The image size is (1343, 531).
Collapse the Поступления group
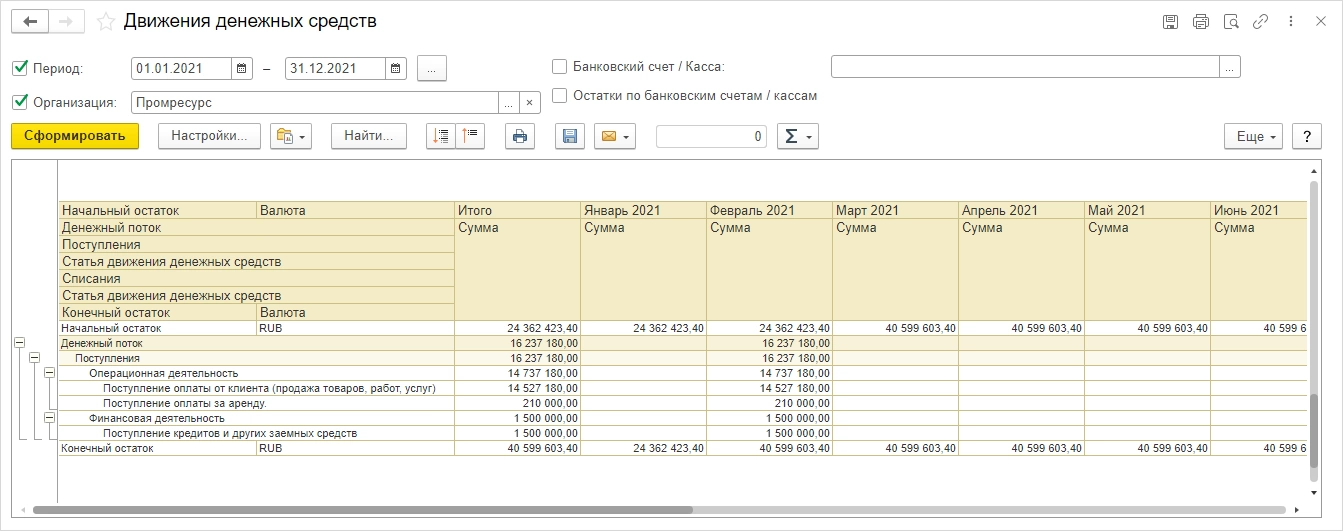pyautogui.click(x=34, y=357)
